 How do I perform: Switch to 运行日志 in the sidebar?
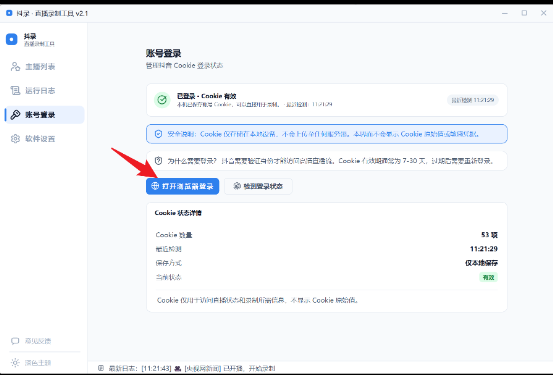point(44,91)
